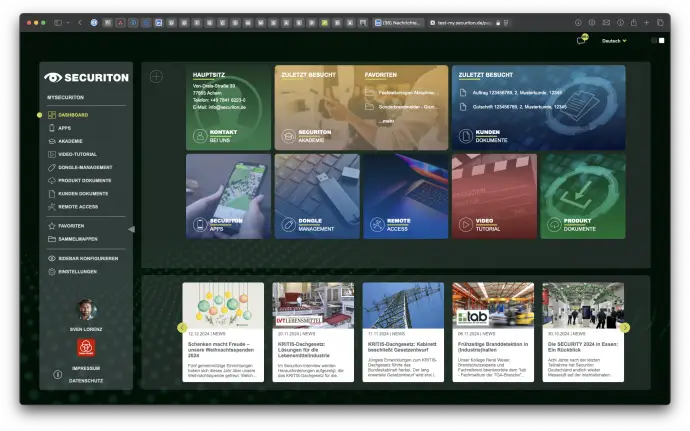This screenshot has height=431, width=690.
Task: Select Dashboard in the sidebar menu
Action: pyautogui.click(x=73, y=115)
